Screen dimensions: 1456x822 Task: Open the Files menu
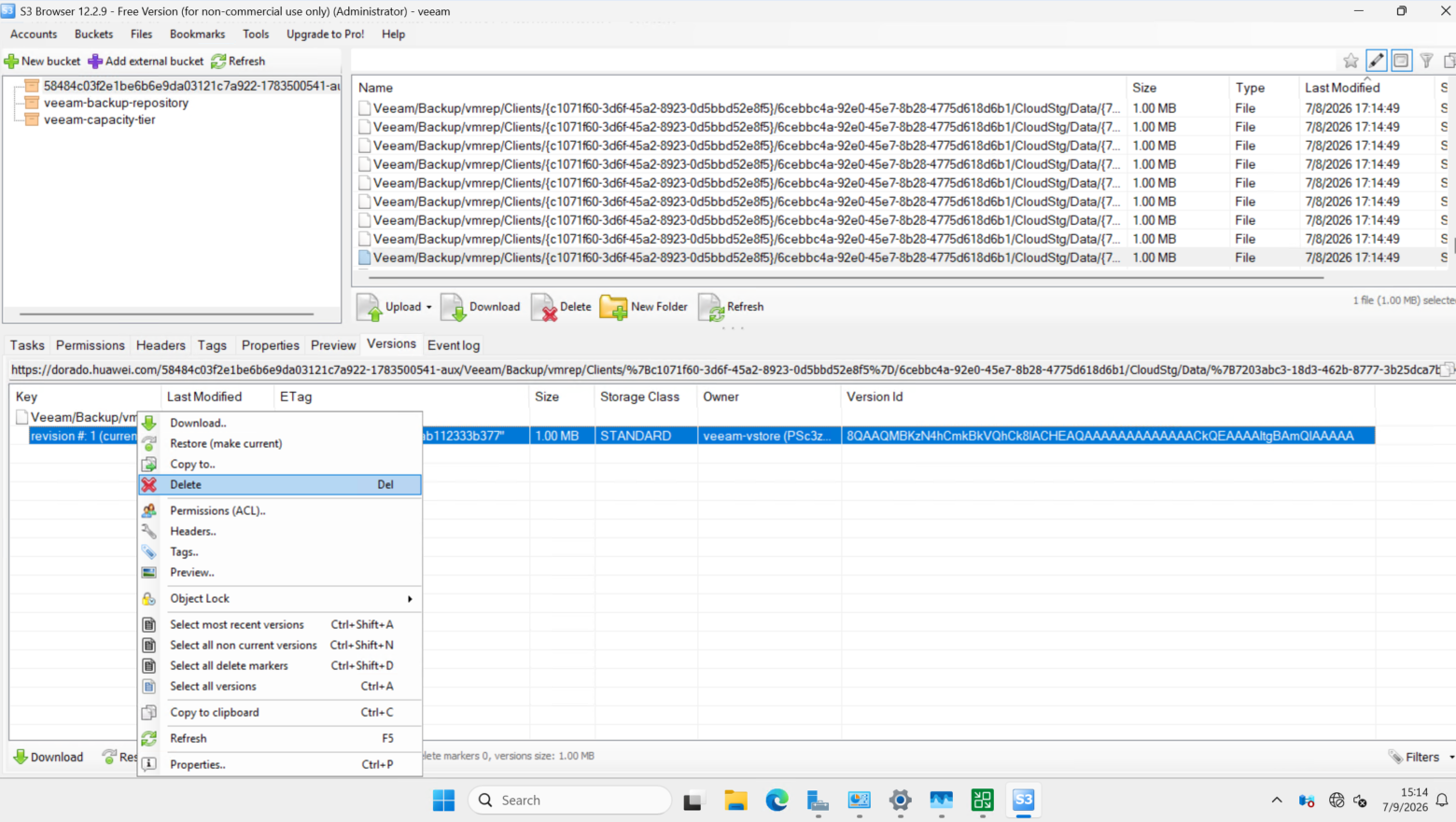click(x=142, y=35)
